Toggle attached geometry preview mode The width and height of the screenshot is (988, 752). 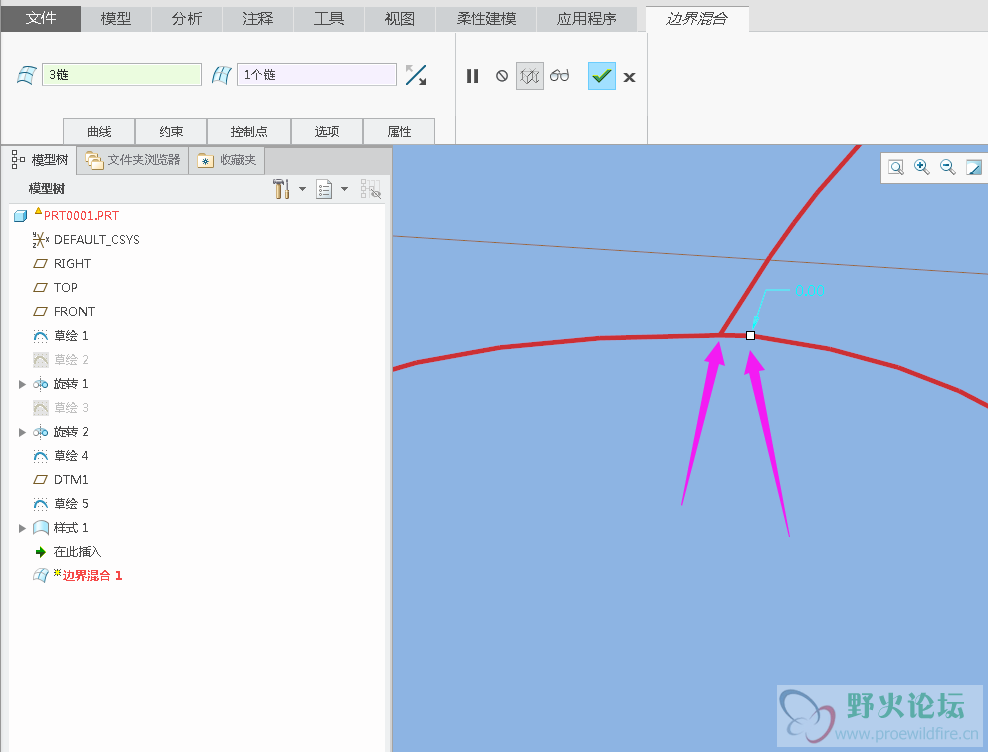tap(530, 76)
